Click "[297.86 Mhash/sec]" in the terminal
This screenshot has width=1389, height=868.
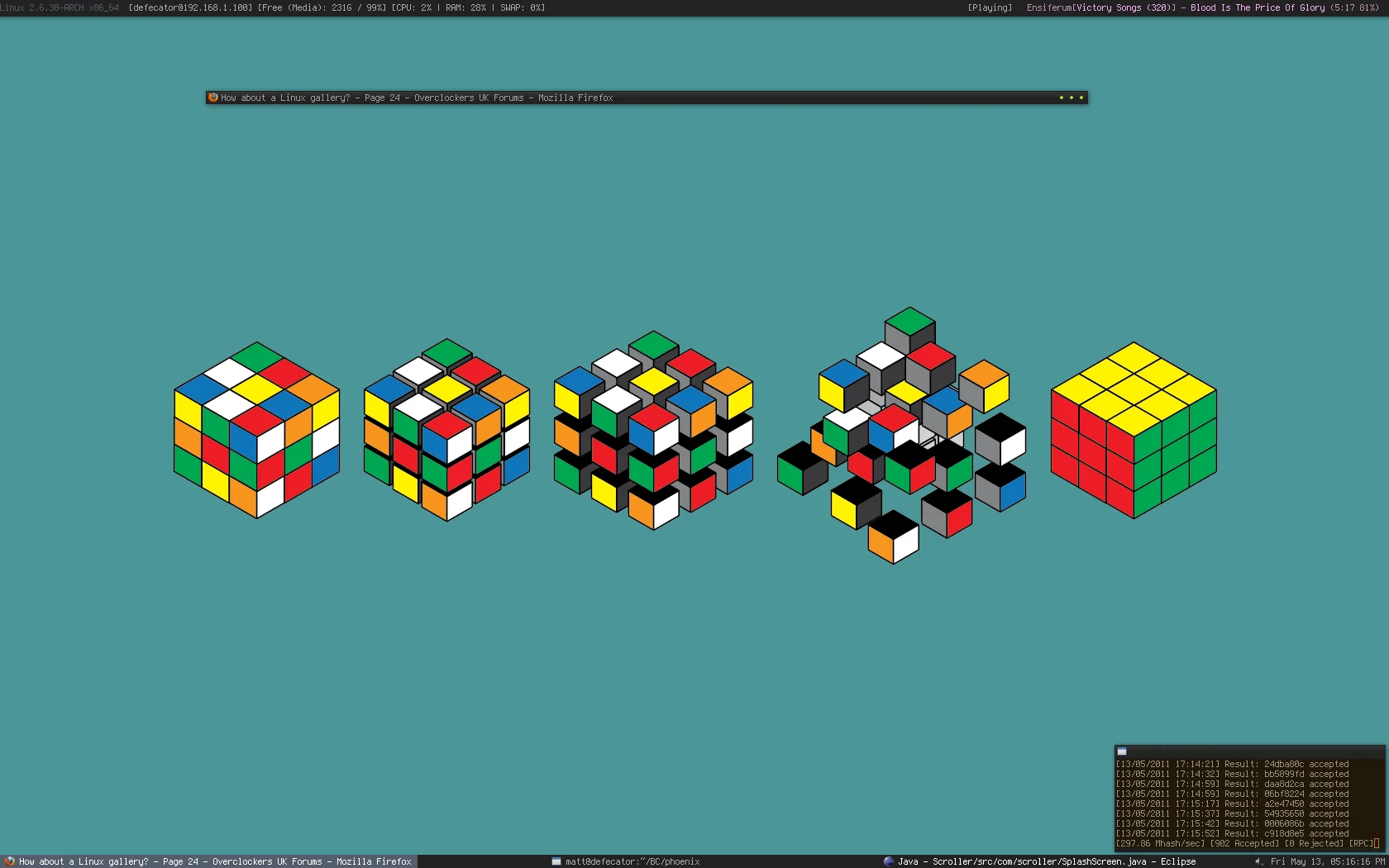[1160, 844]
